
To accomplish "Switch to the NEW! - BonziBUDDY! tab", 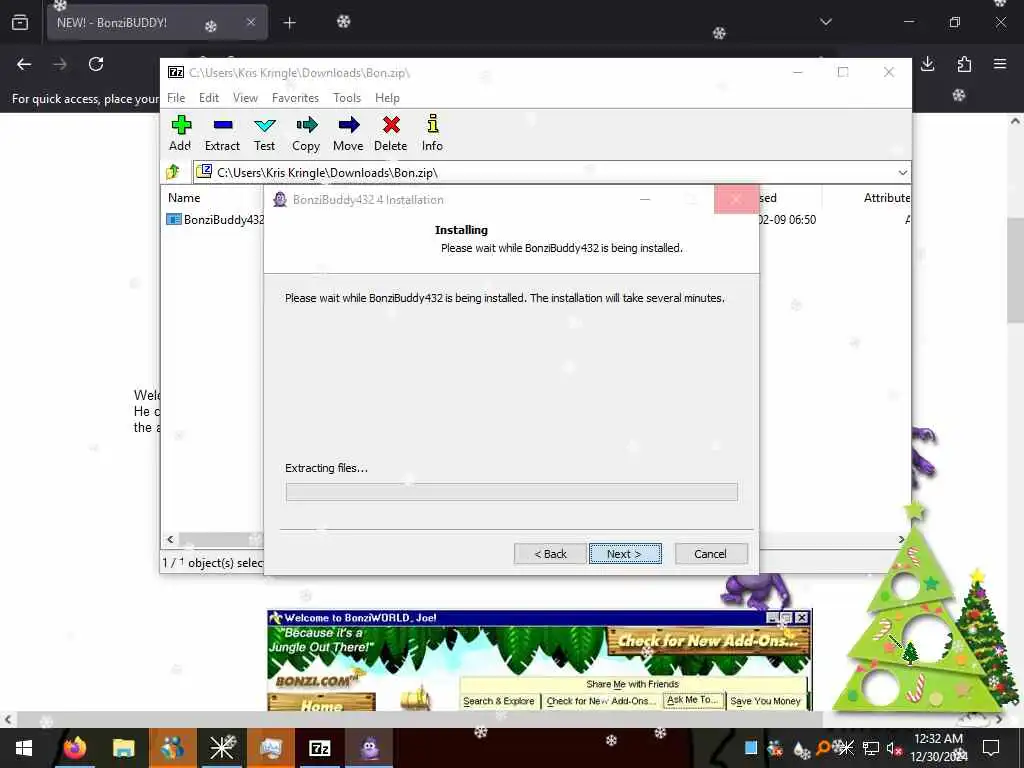I will click(157, 22).
